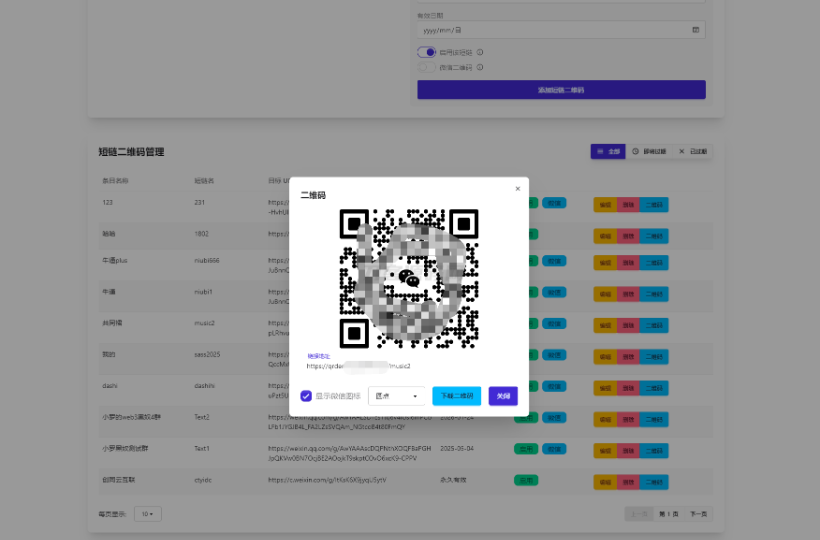
Task: Open the 圆点 QR style dropdown
Action: point(396,396)
